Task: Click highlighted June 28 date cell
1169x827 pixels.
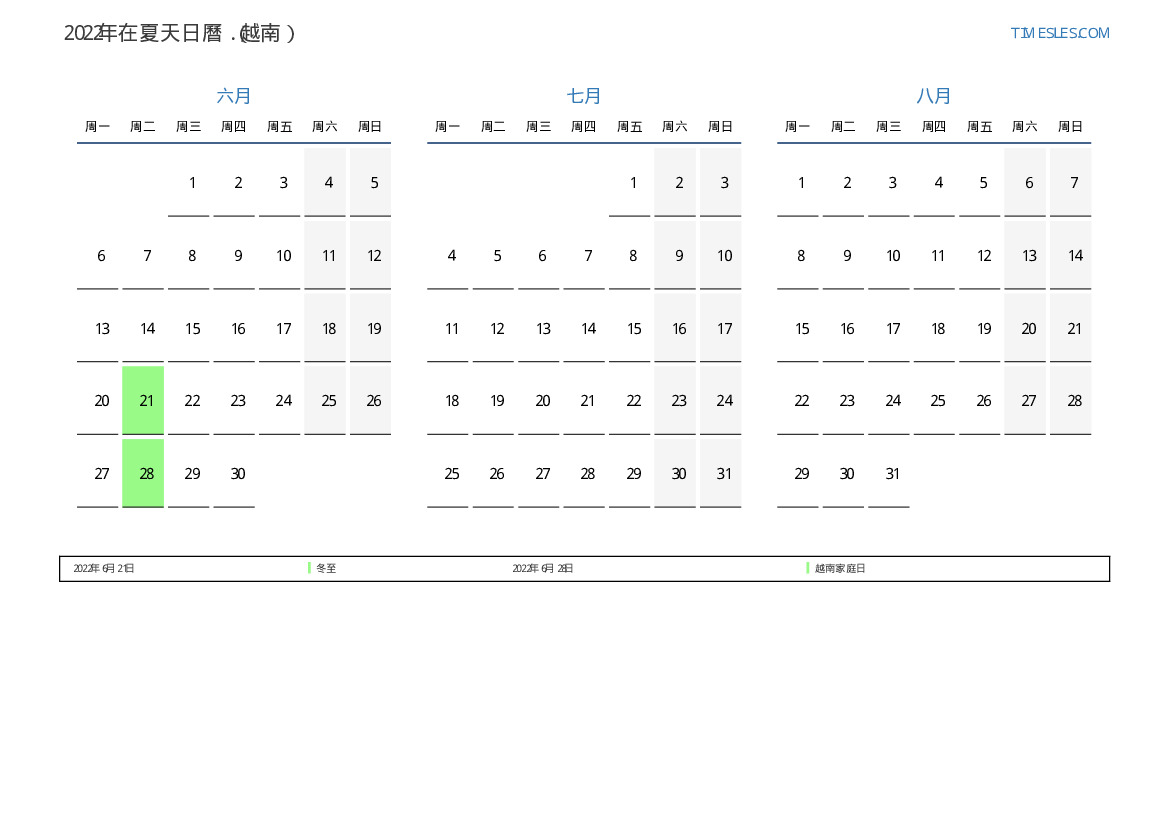Action: coord(143,474)
